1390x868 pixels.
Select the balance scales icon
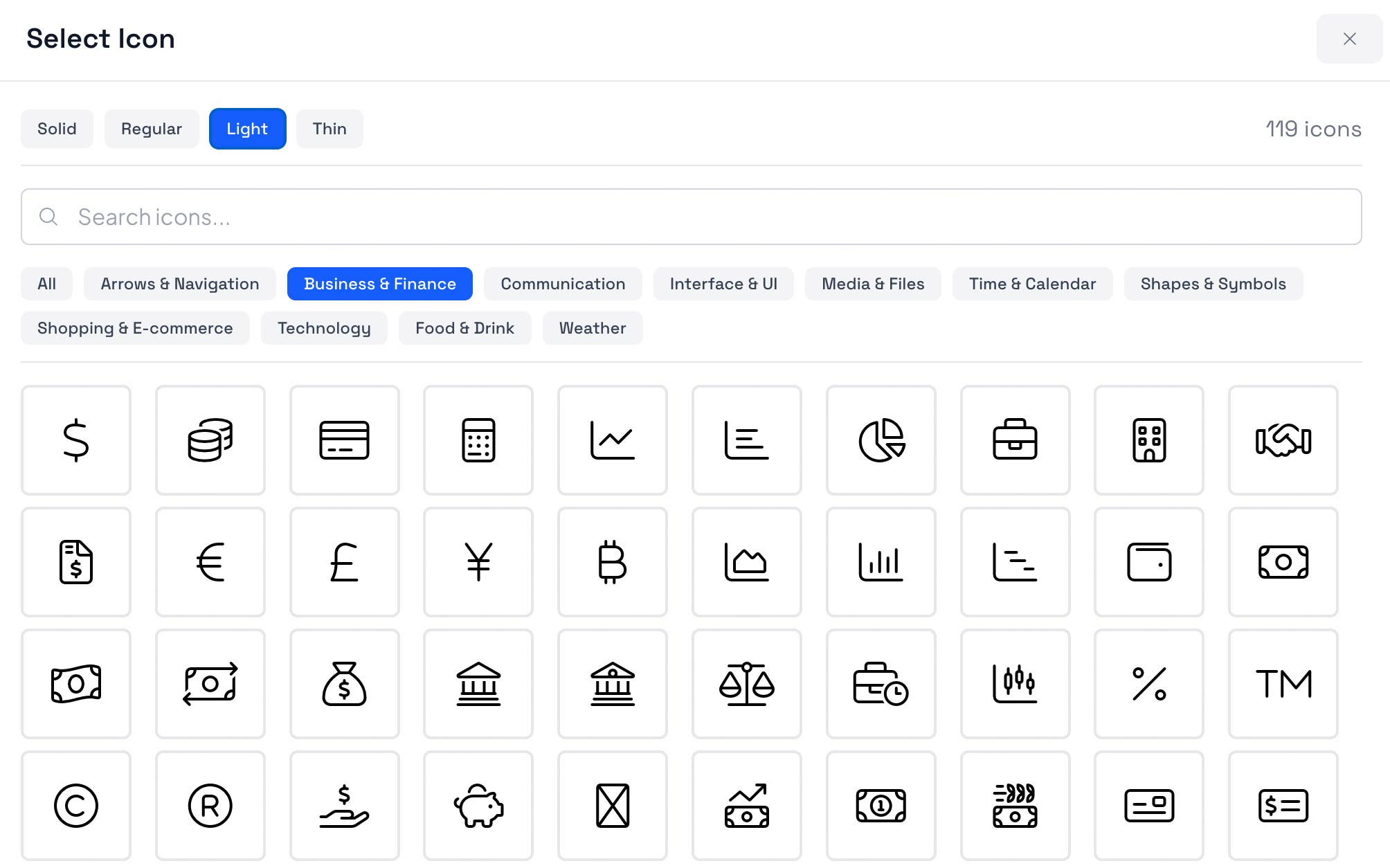(x=746, y=684)
